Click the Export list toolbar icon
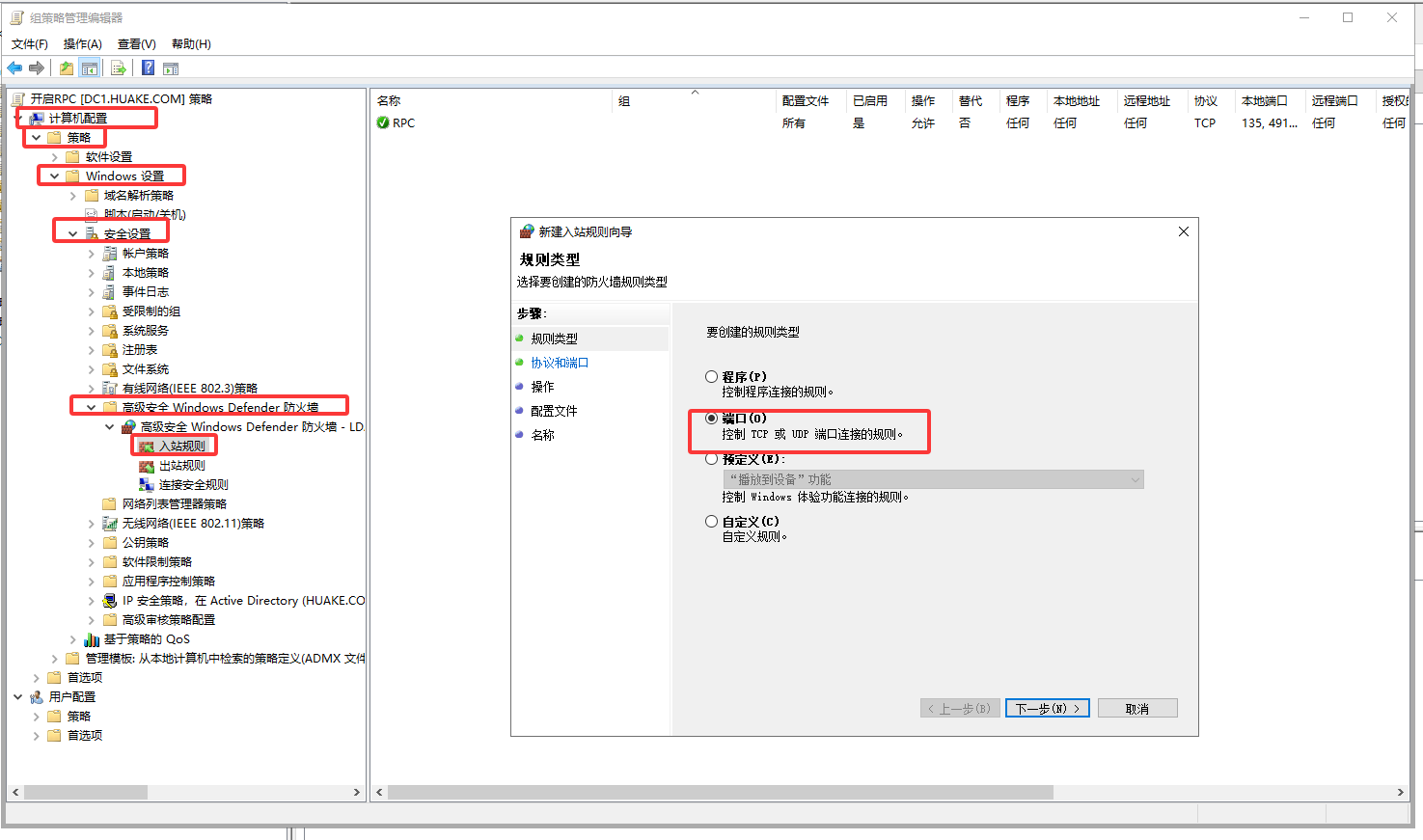Viewport: 1423px width, 840px height. (x=119, y=68)
